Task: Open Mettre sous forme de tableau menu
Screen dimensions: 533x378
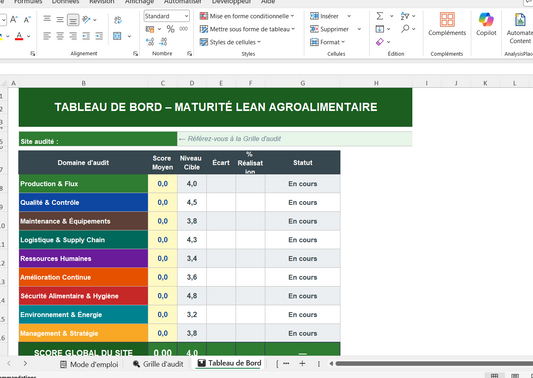Action: click(247, 29)
